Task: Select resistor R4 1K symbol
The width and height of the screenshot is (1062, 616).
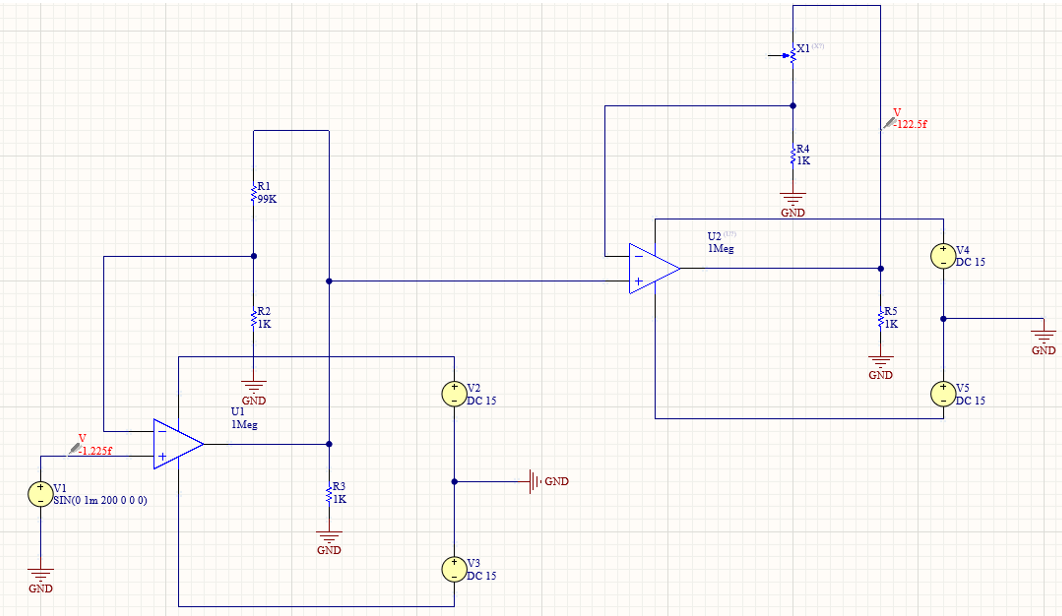Action: 793,155
